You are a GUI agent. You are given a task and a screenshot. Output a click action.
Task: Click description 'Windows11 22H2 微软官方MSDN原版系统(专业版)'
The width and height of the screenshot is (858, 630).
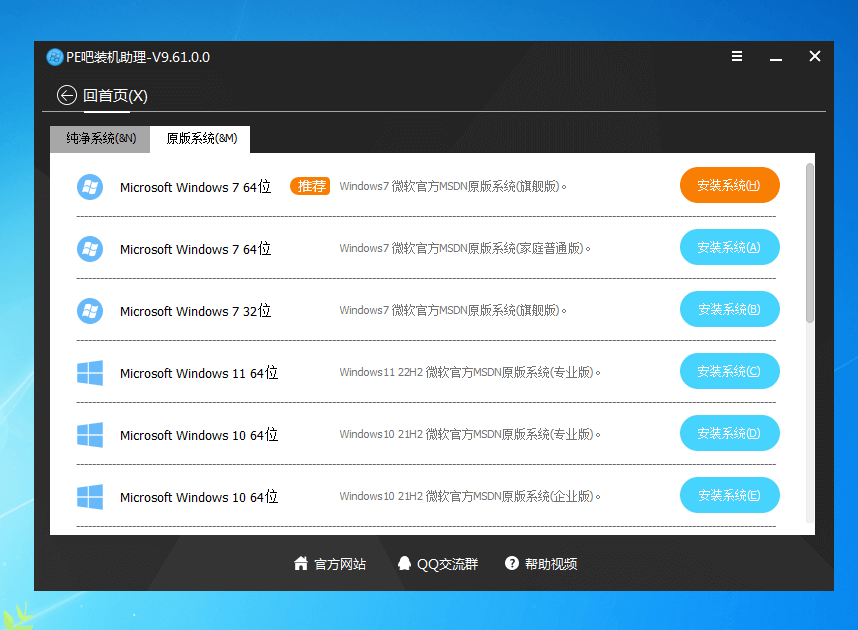pos(469,372)
